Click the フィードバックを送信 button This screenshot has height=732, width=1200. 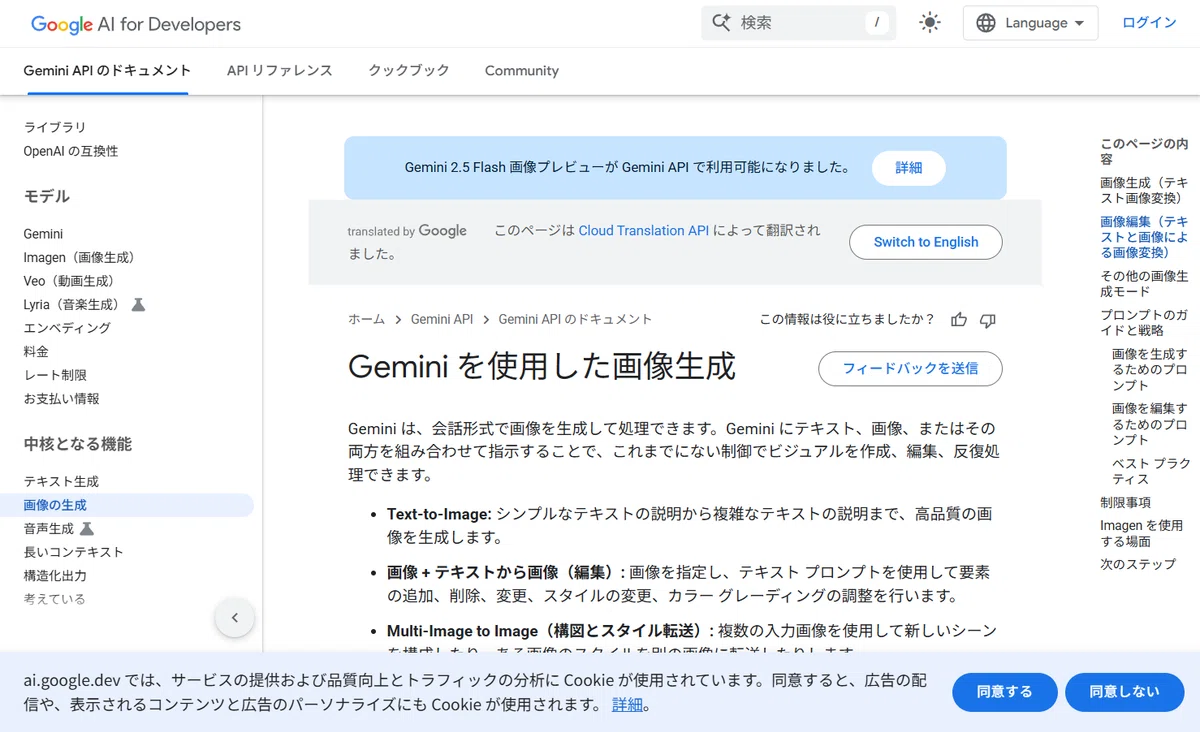[910, 369]
